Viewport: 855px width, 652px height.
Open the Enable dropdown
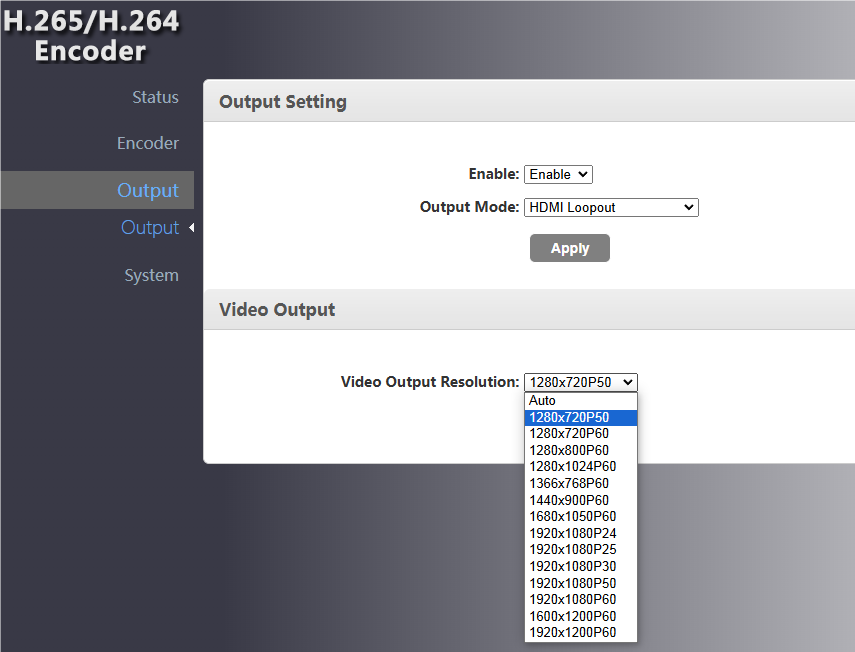click(x=558, y=174)
